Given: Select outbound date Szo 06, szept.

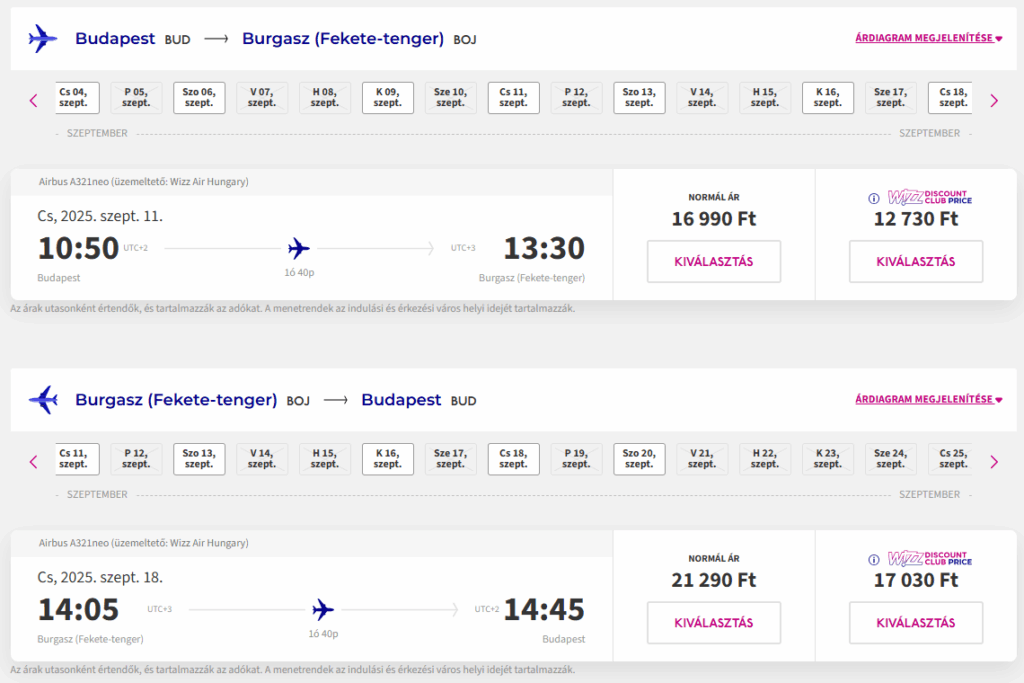Looking at the screenshot, I should (x=199, y=98).
